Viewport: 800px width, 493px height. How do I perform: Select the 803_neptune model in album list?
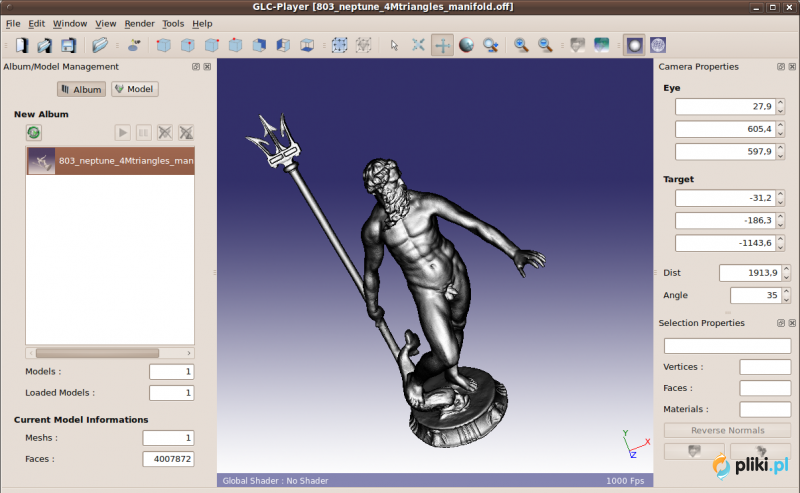(110, 161)
